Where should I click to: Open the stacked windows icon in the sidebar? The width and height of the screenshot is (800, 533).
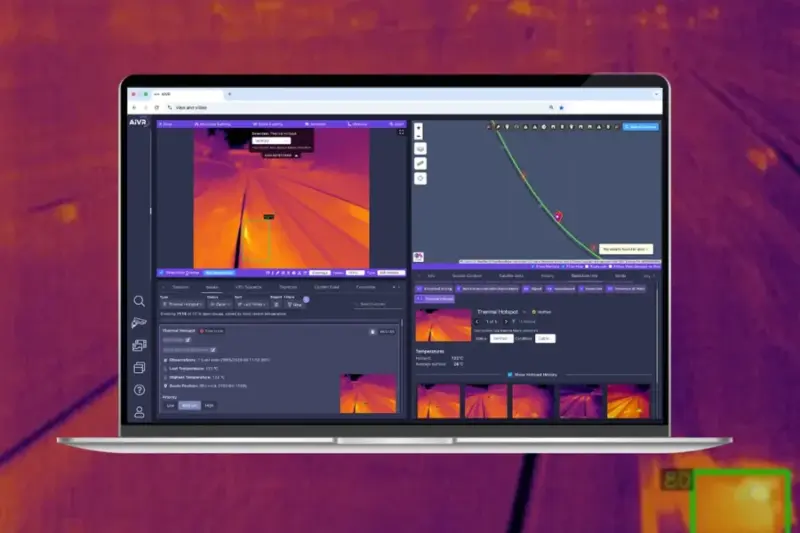[139, 367]
